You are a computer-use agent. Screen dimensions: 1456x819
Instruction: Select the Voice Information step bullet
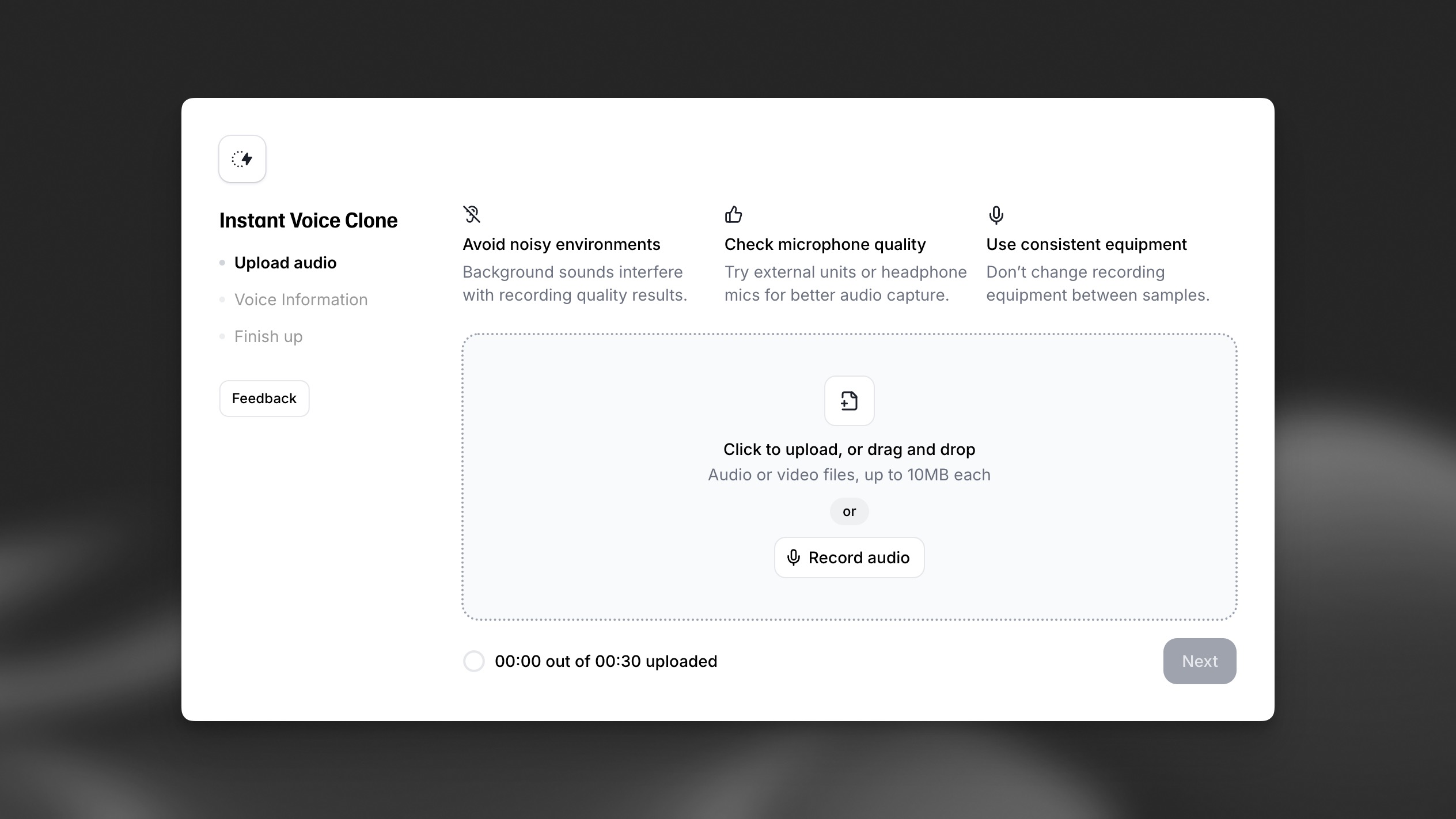tap(222, 299)
